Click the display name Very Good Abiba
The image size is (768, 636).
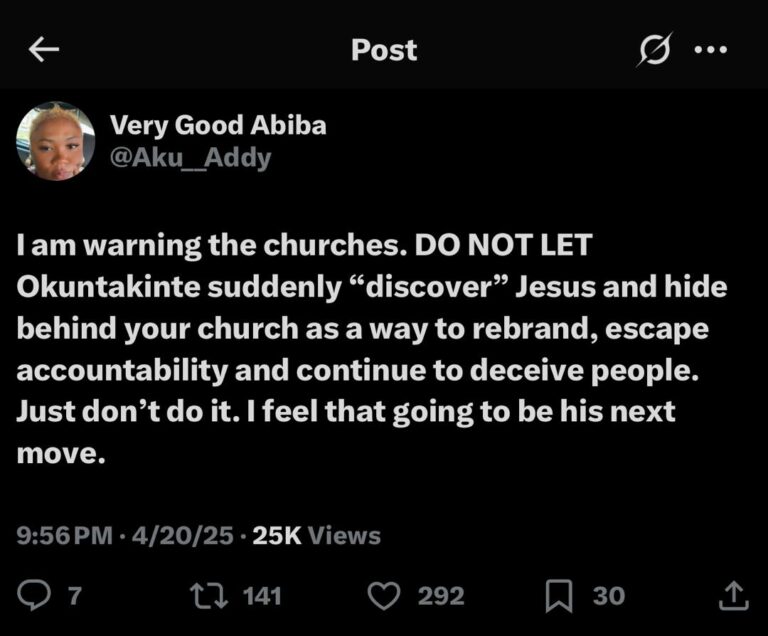(x=217, y=125)
